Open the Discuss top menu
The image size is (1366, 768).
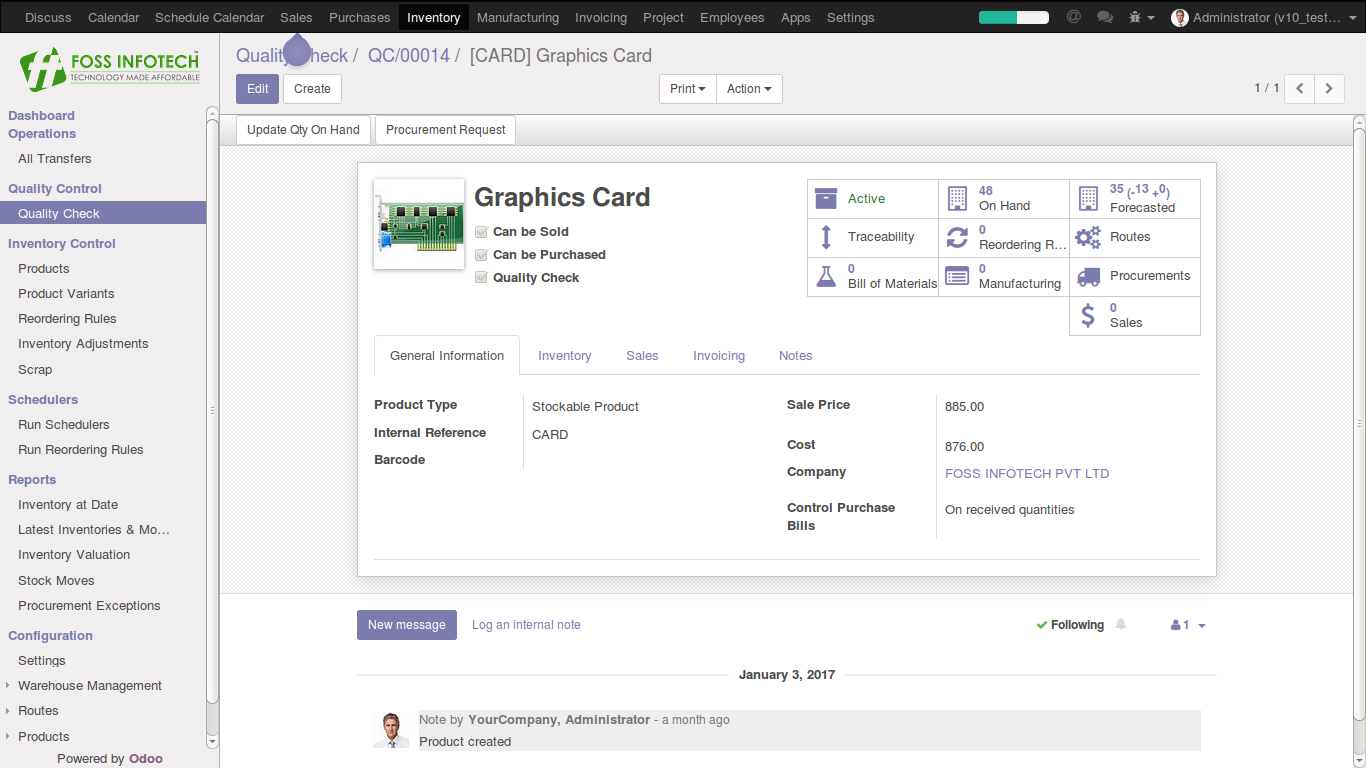tap(48, 17)
